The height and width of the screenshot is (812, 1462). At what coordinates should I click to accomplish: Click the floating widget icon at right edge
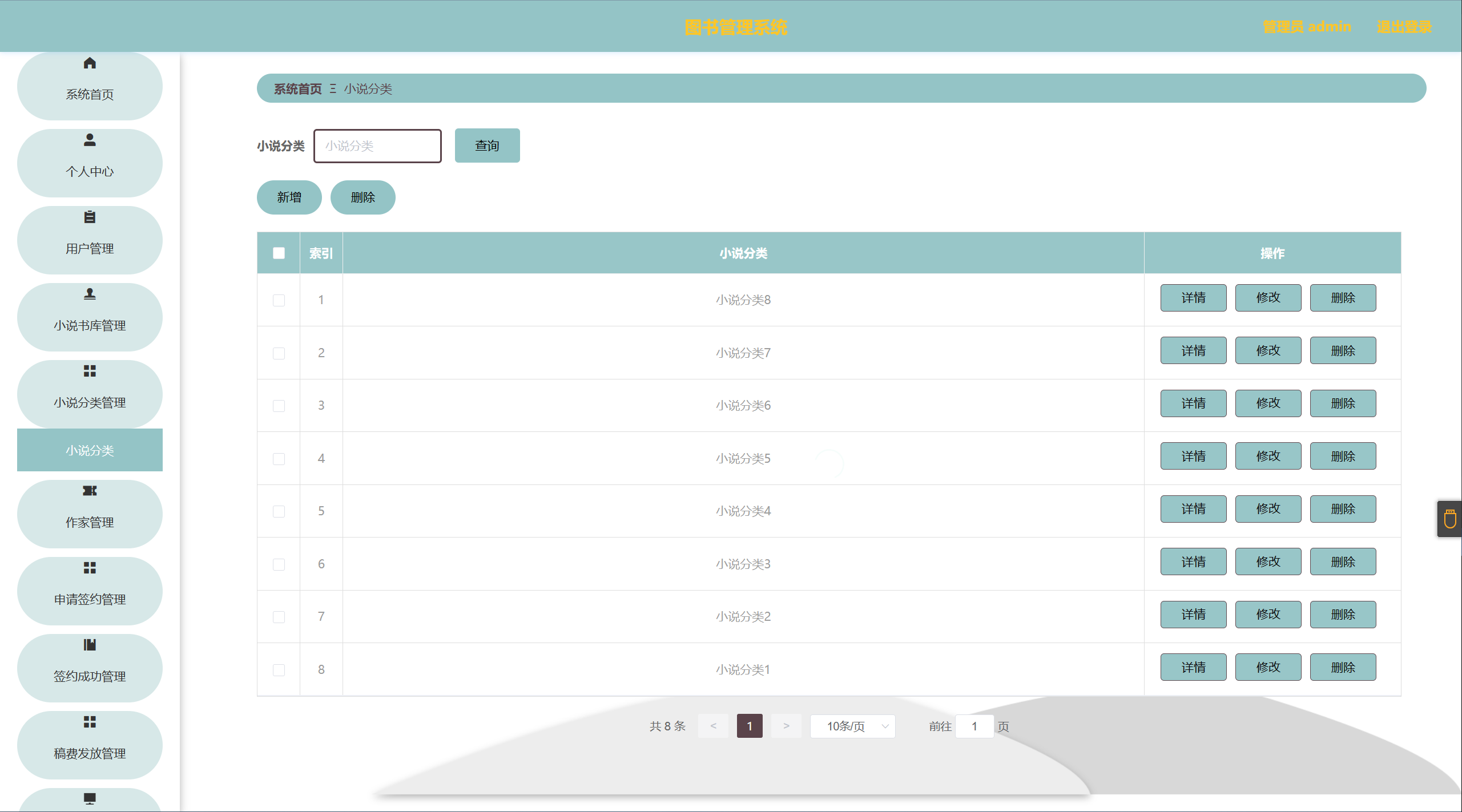click(1450, 519)
